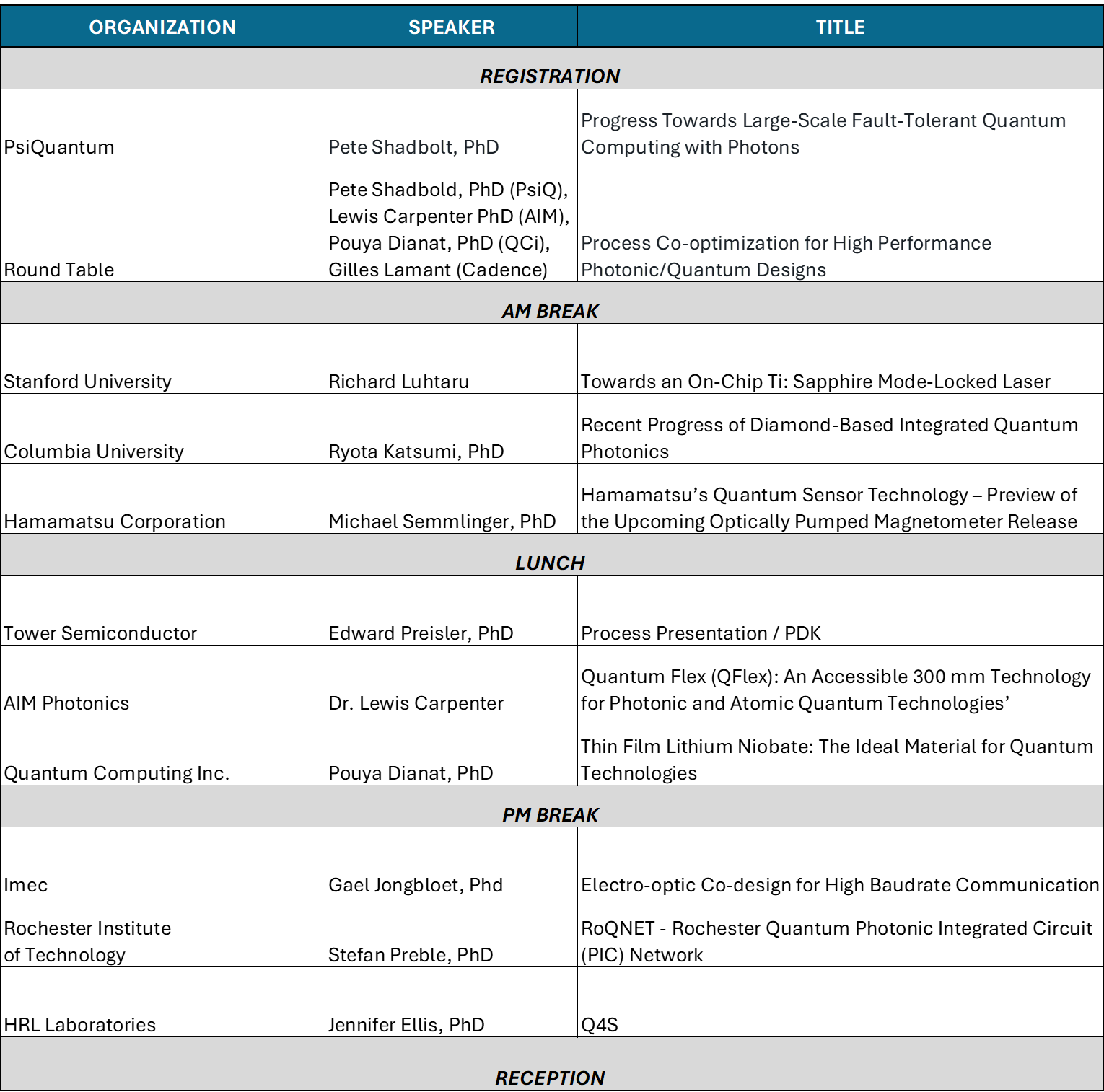Select the REGISTRATION section row
Viewport: 1104px width, 1092px height.
[551, 69]
